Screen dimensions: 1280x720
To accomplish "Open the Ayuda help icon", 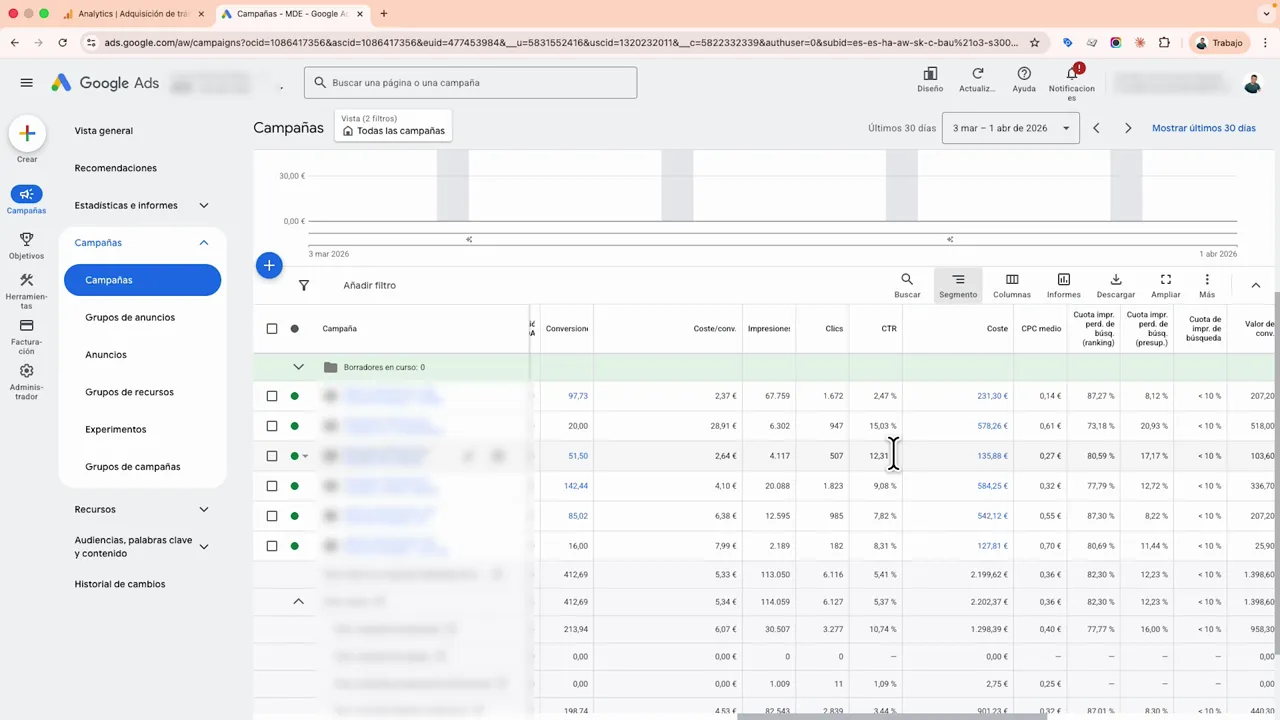I will [x=1024, y=74].
